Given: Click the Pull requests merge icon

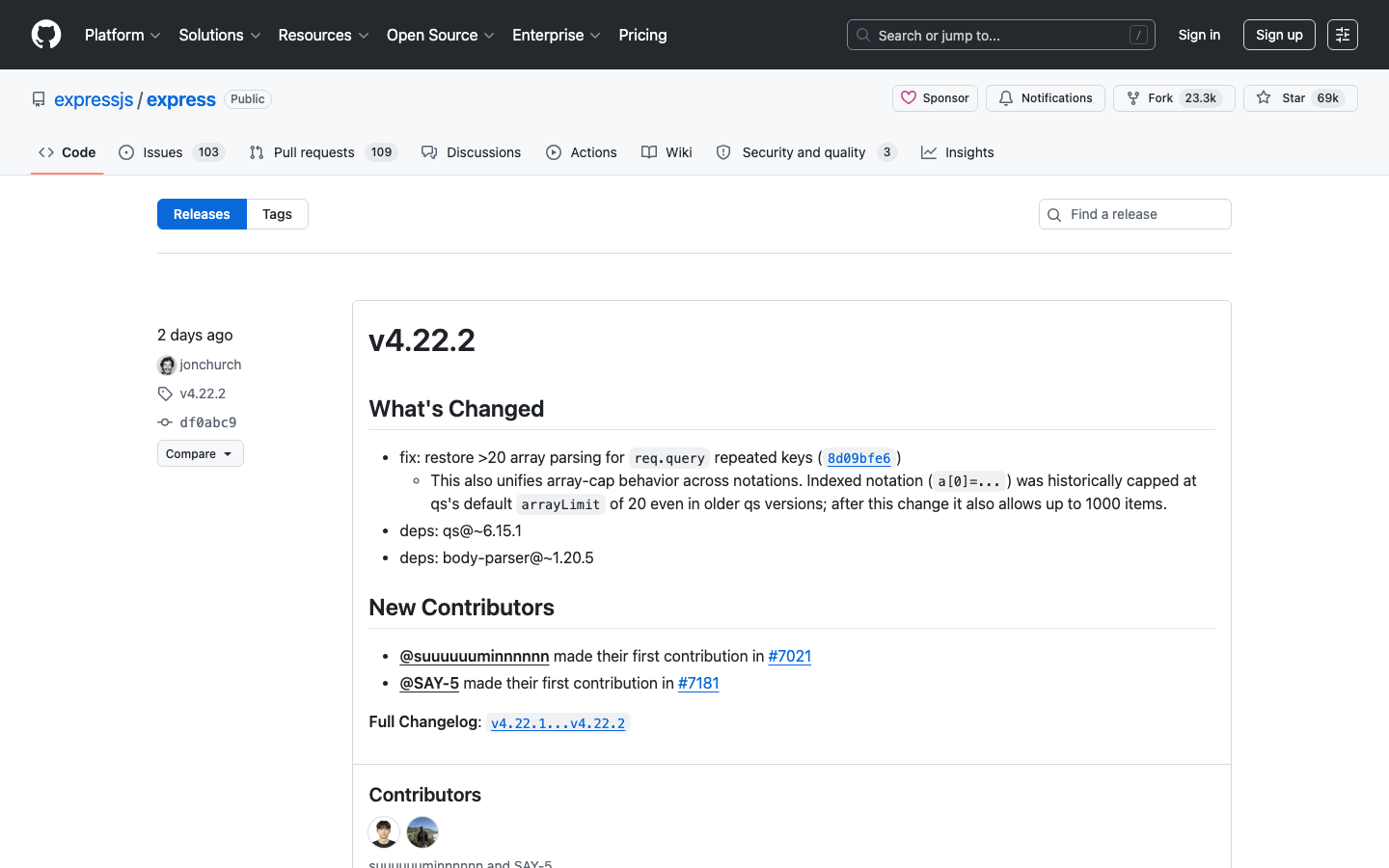Looking at the screenshot, I should tap(257, 152).
